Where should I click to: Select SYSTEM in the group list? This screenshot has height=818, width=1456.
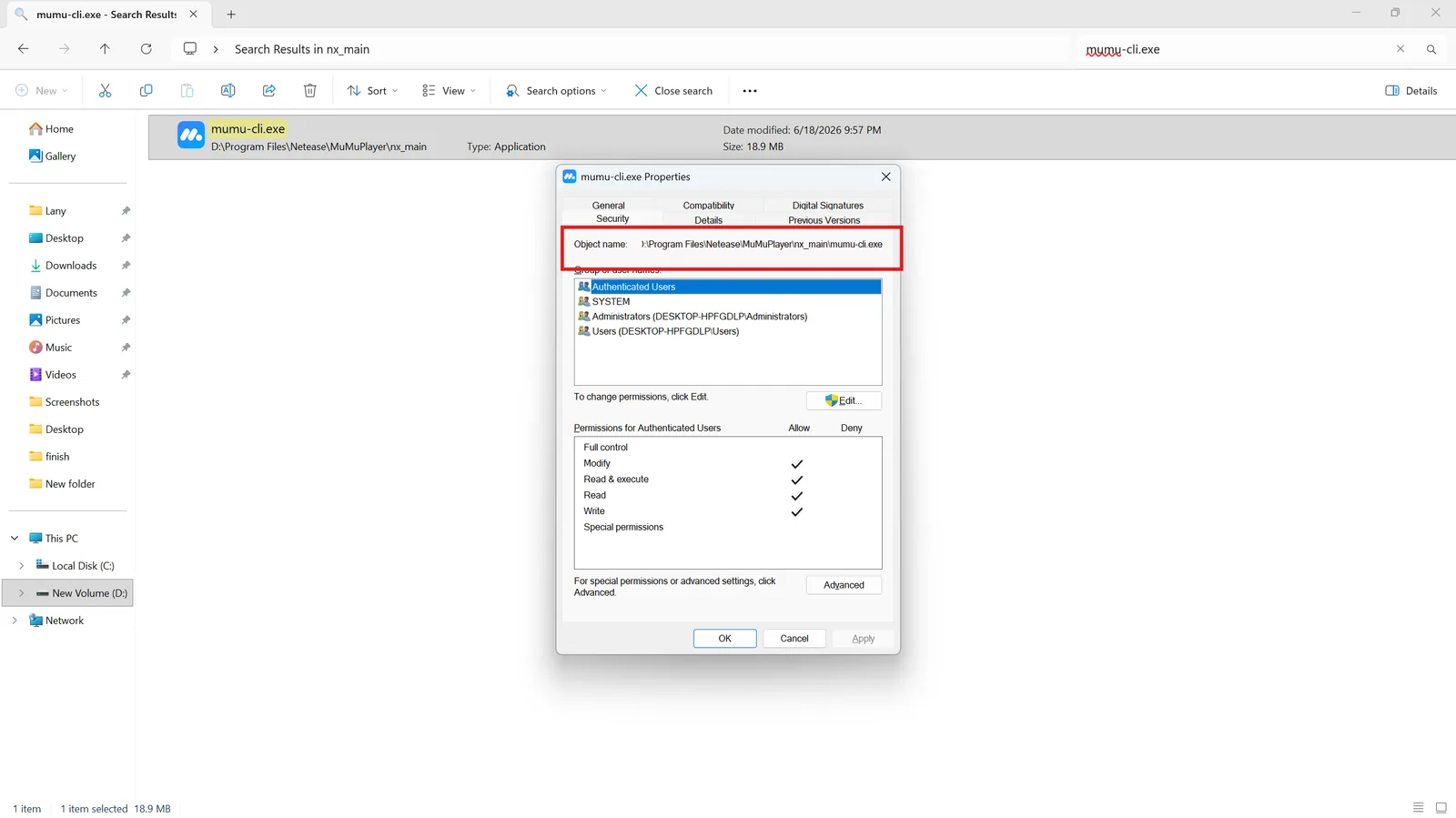pos(728,301)
